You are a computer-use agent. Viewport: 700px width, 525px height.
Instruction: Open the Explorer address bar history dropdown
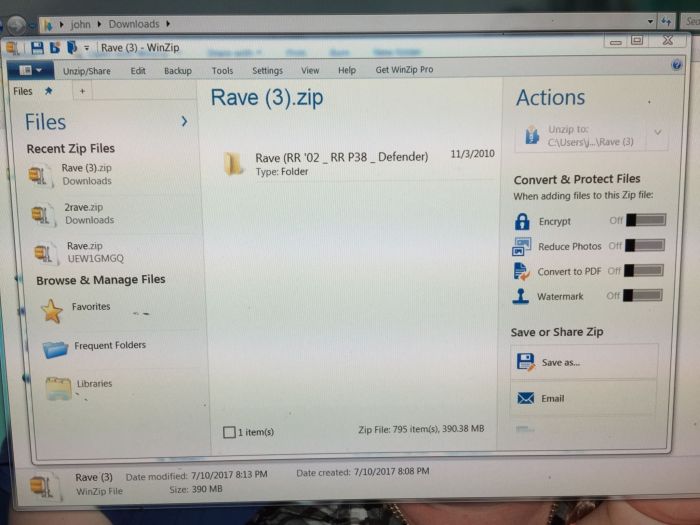point(650,21)
